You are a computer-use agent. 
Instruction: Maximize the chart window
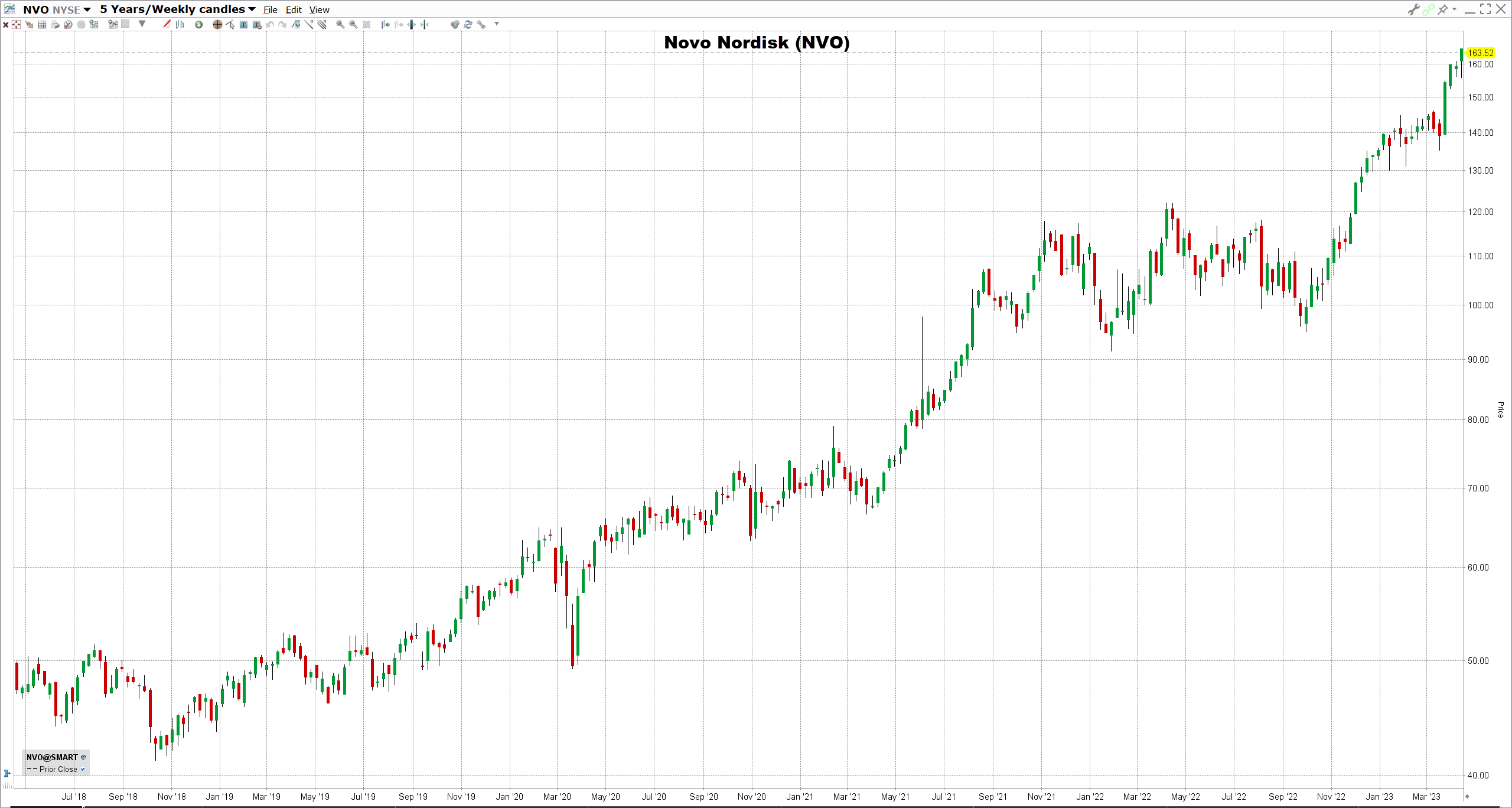pyautogui.click(x=1485, y=9)
